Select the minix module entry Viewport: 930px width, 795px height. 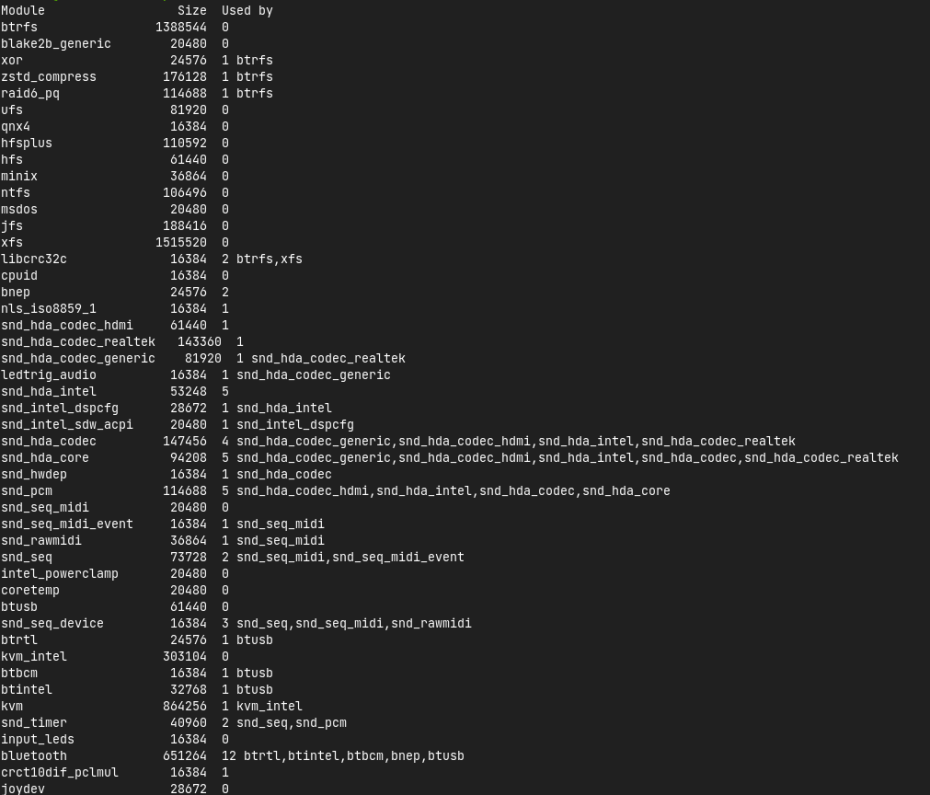19,176
